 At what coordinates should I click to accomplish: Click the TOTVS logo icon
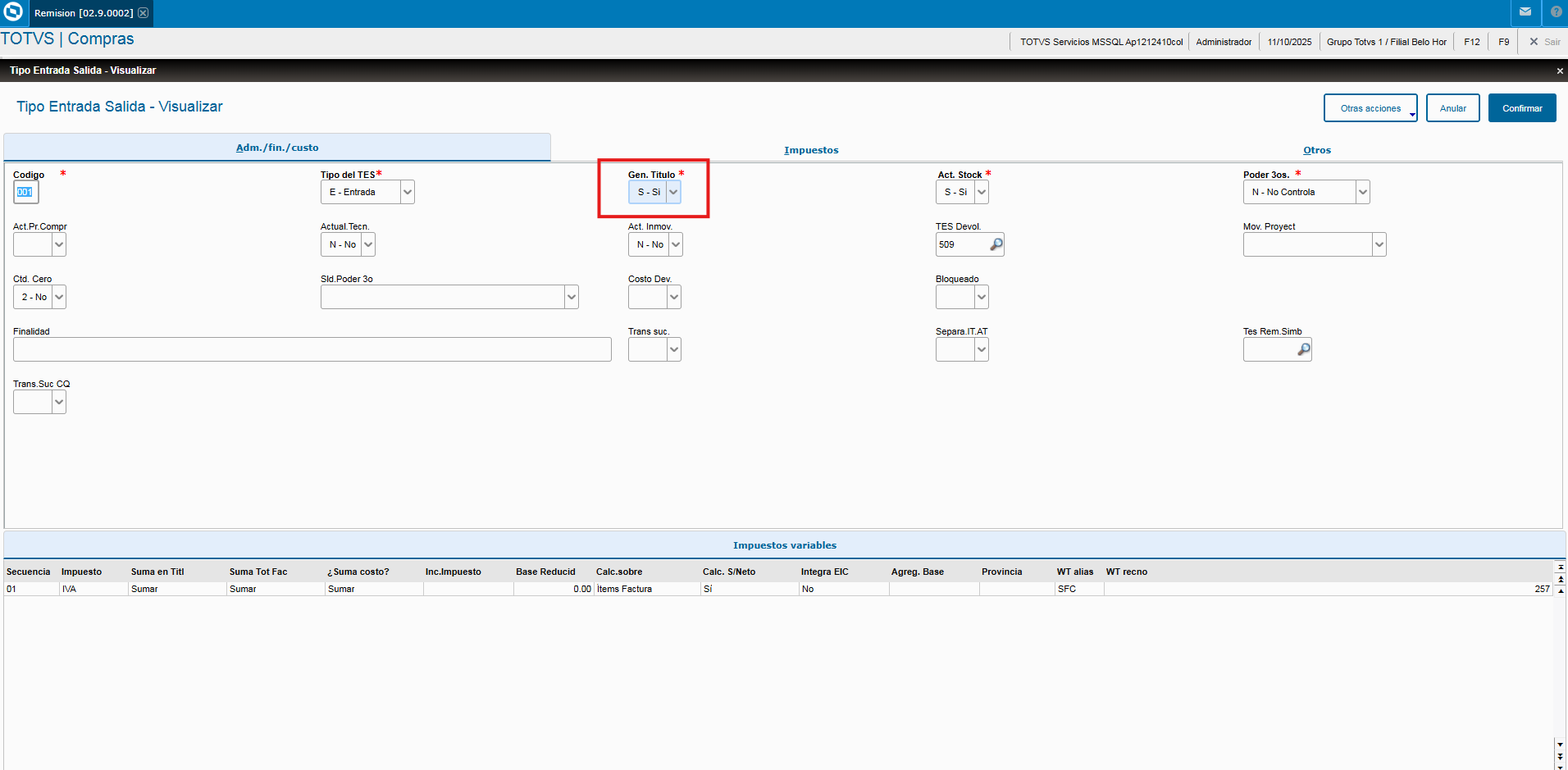point(13,12)
